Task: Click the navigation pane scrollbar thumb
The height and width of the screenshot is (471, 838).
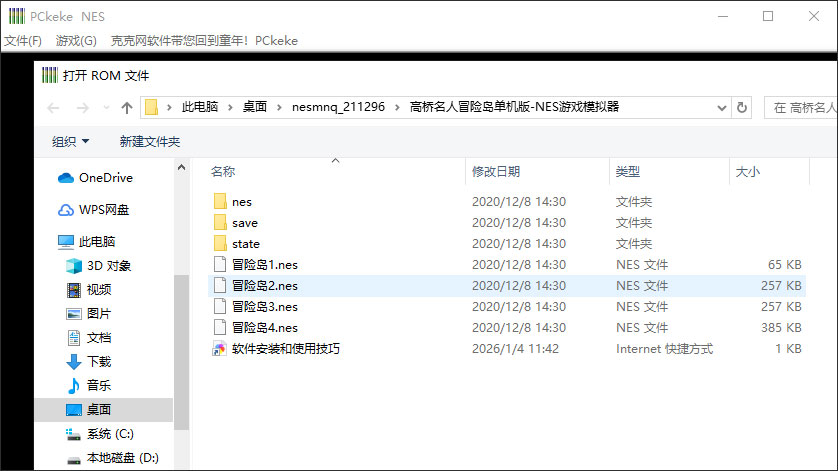Action: click(182, 353)
